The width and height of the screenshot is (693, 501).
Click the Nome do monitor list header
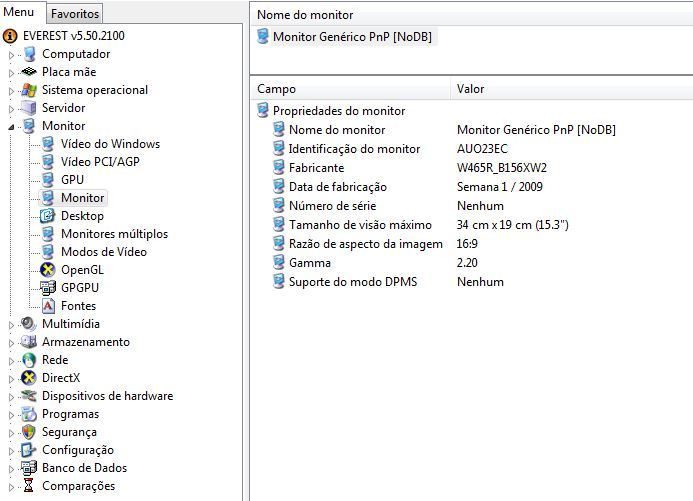click(471, 15)
